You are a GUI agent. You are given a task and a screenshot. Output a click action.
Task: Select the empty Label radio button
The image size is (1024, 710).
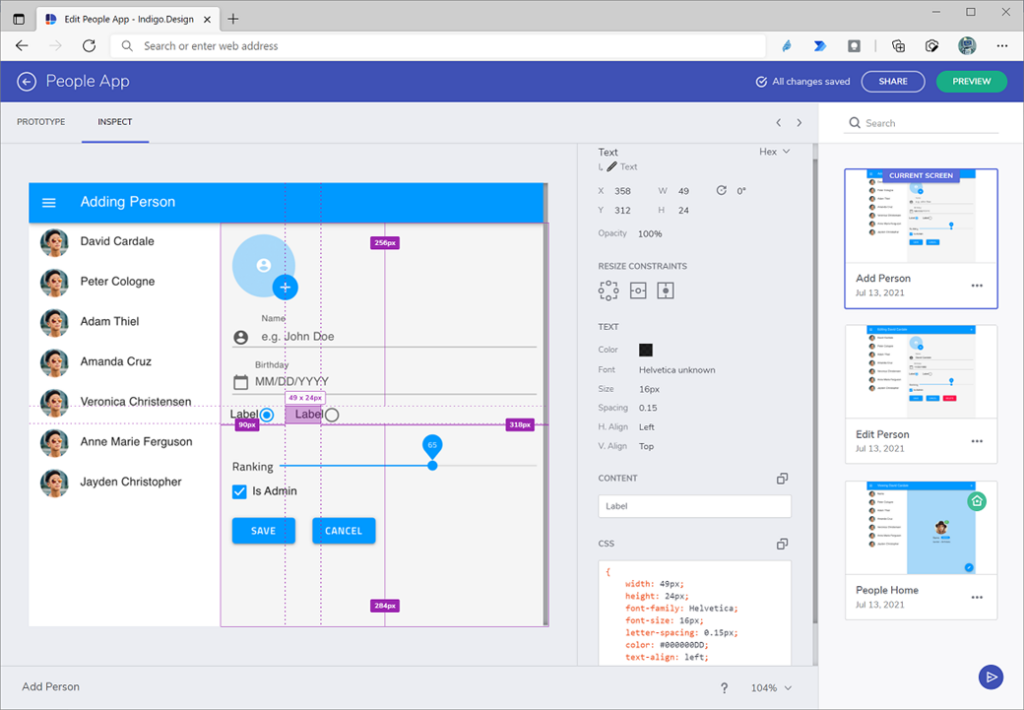331,414
